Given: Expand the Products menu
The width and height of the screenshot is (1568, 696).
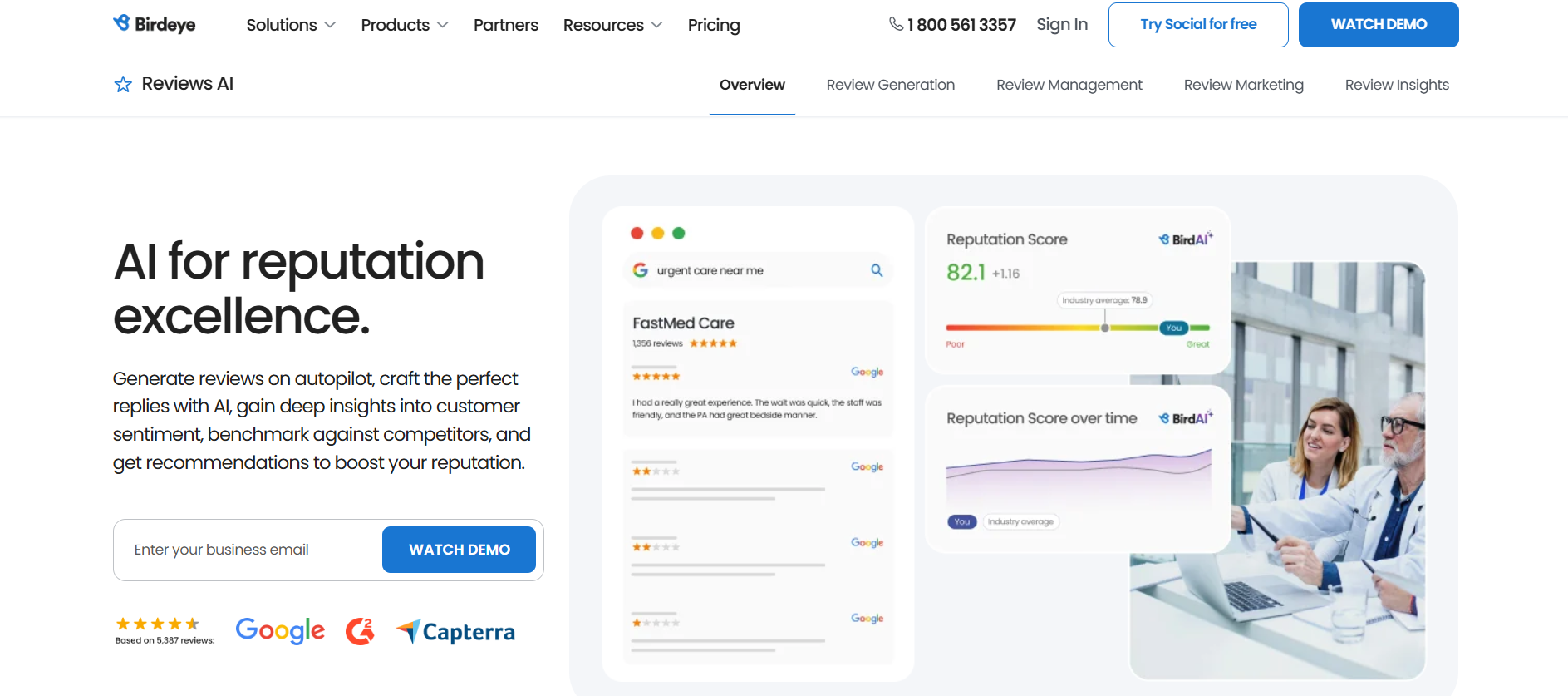Looking at the screenshot, I should 405,25.
